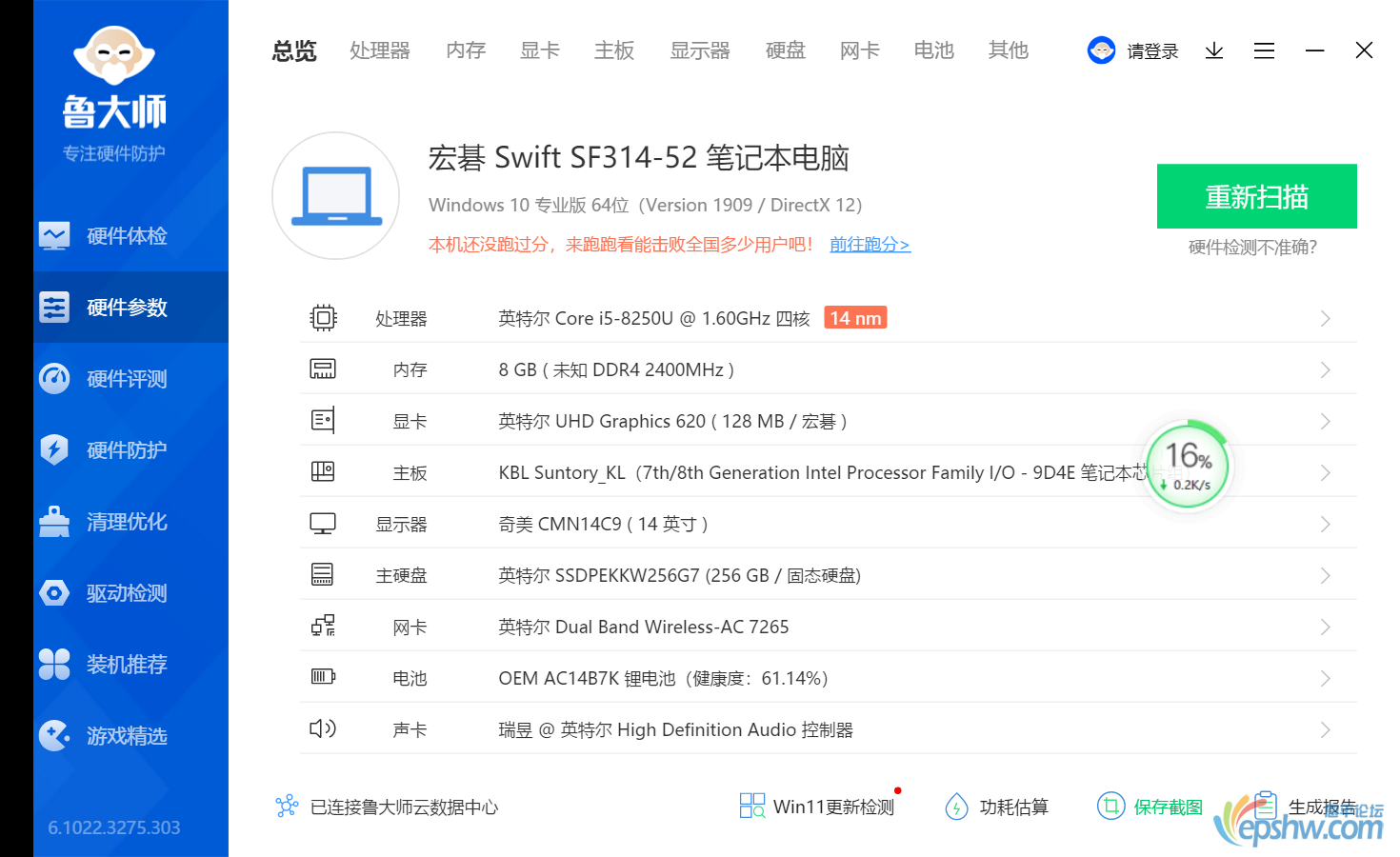The width and height of the screenshot is (1400, 857).
Task: Click the 网卡 network adapter icon
Action: (x=323, y=626)
